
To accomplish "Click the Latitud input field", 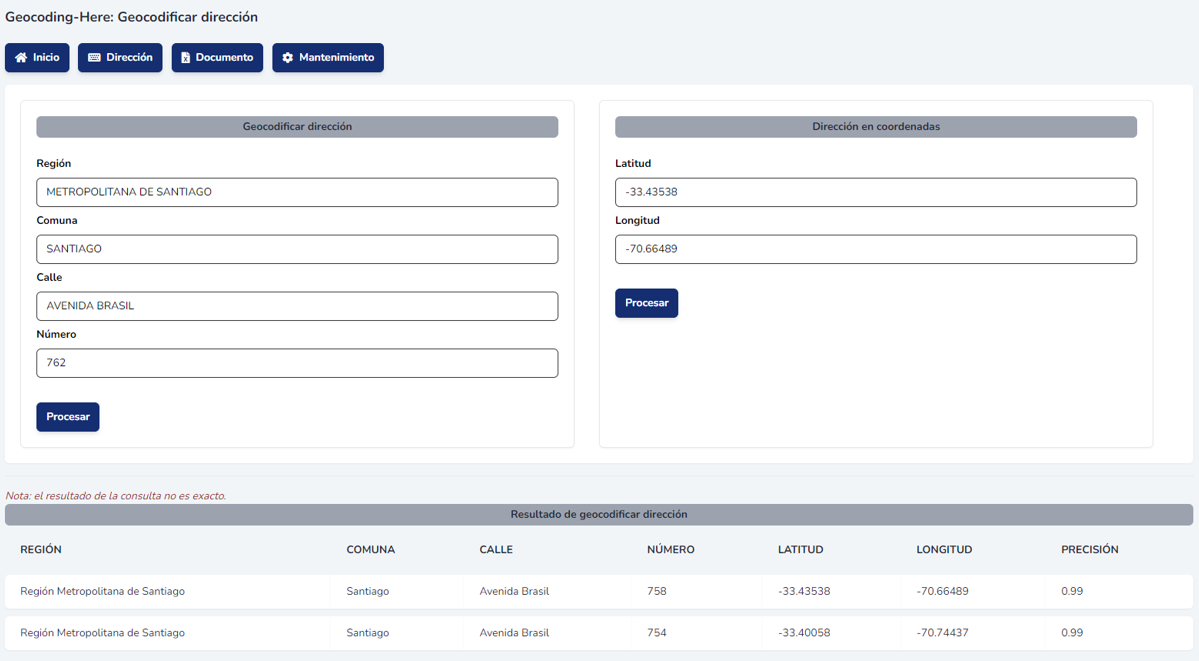I will pyautogui.click(x=875, y=192).
